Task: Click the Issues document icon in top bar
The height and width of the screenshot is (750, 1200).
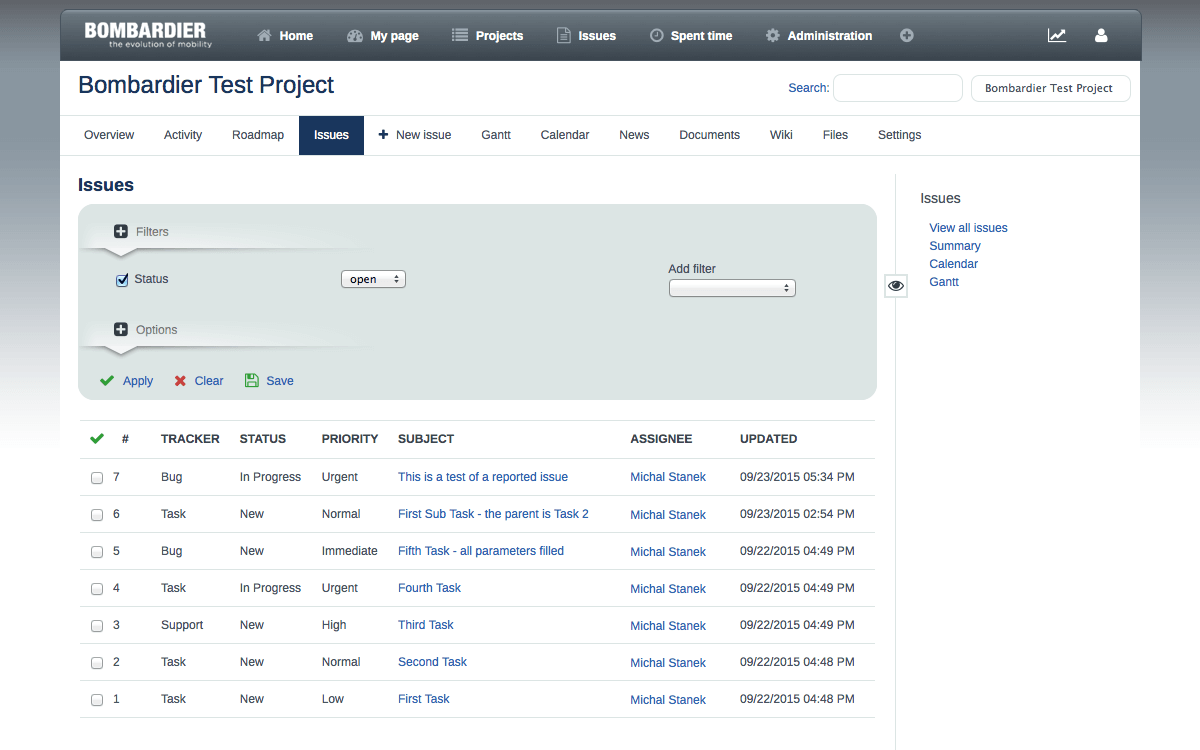Action: click(x=564, y=35)
